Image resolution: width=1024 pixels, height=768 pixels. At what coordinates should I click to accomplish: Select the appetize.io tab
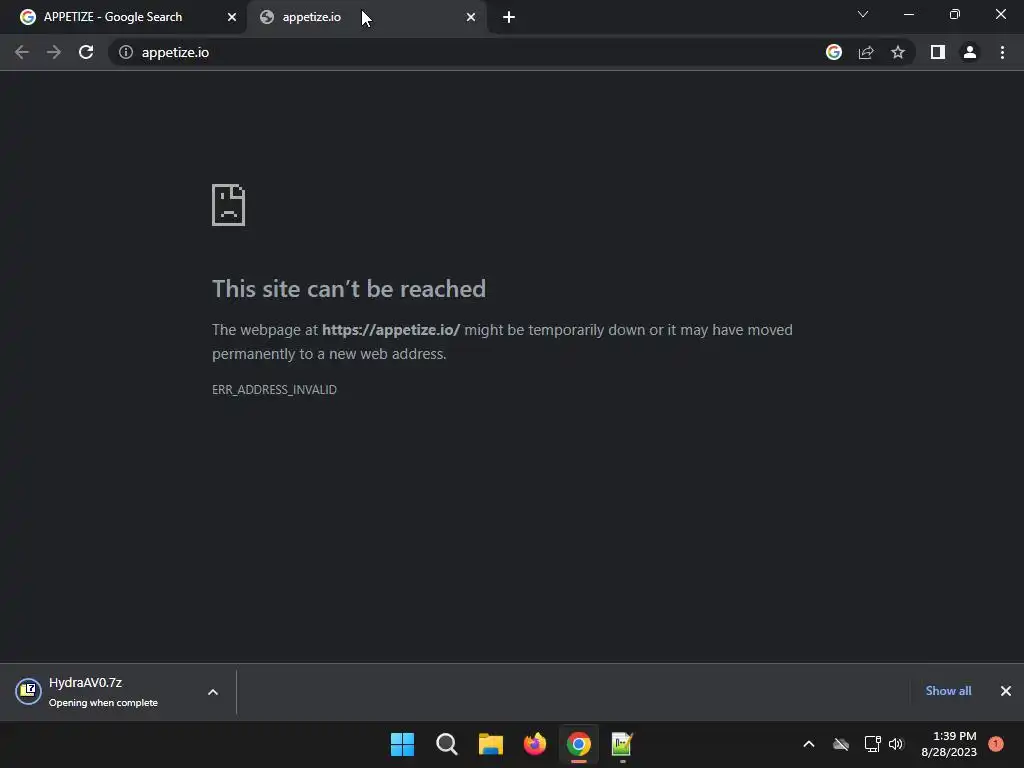(x=366, y=17)
